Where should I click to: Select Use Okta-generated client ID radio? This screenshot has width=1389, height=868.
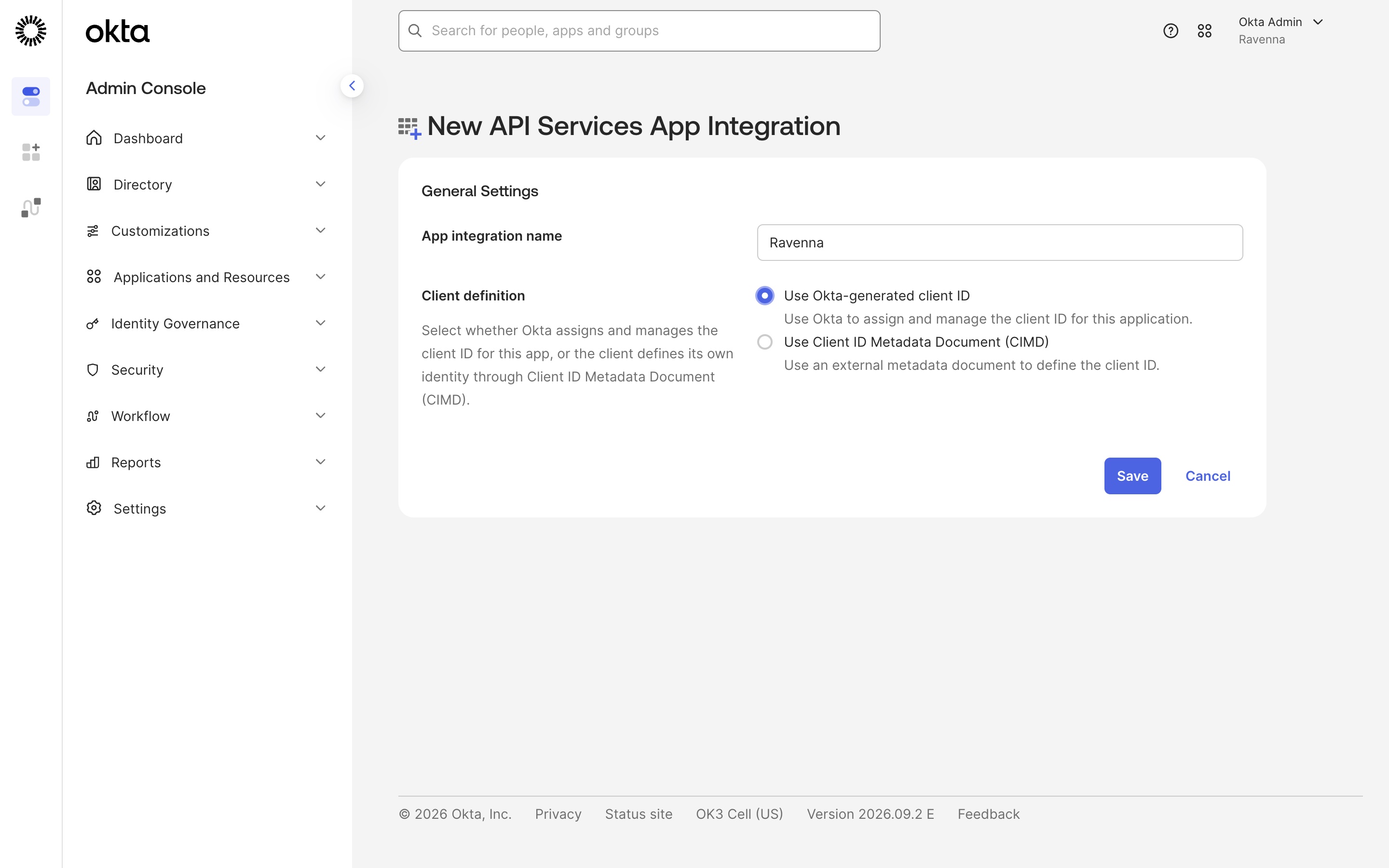[x=764, y=296]
